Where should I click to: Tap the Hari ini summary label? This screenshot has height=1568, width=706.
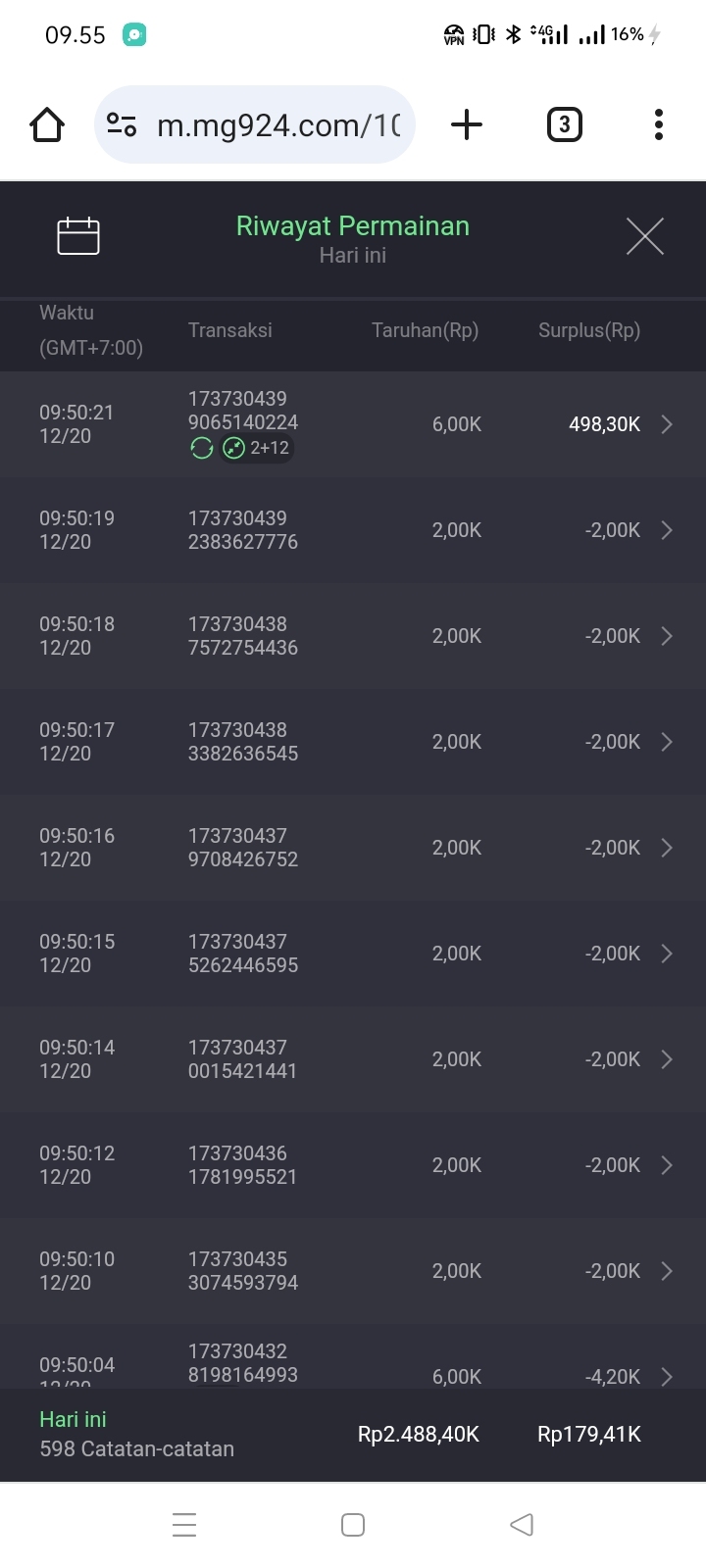(73, 1419)
